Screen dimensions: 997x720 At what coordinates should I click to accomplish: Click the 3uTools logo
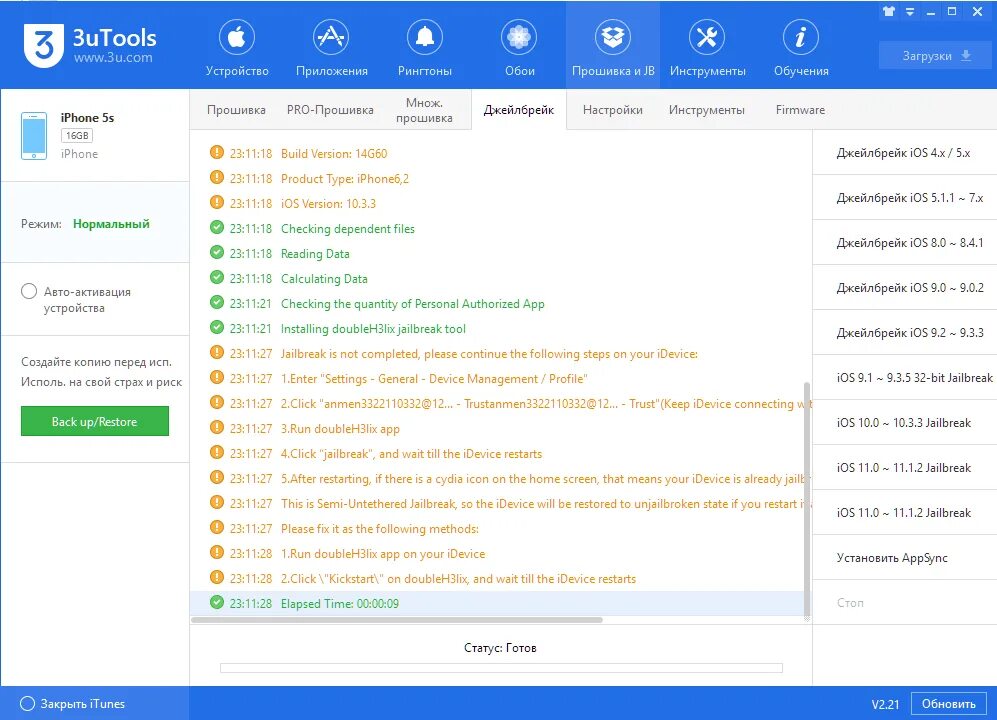[90, 46]
